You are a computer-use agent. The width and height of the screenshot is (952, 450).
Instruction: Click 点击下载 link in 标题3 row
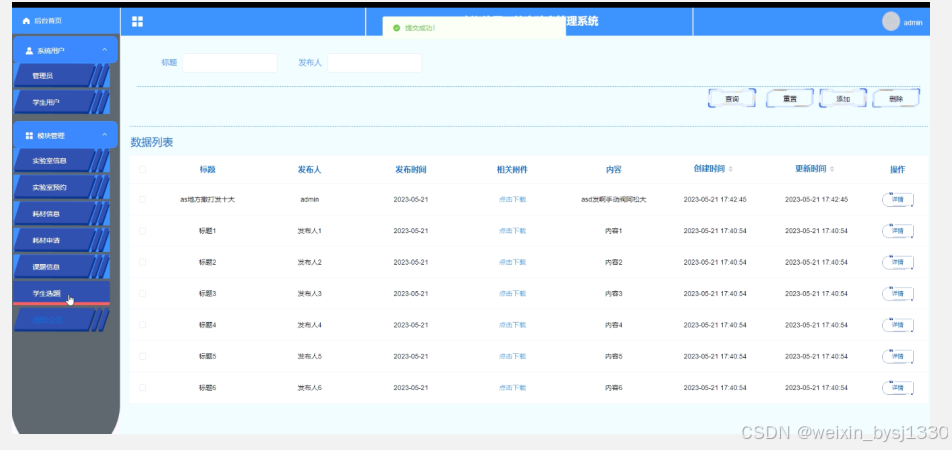(x=512, y=293)
